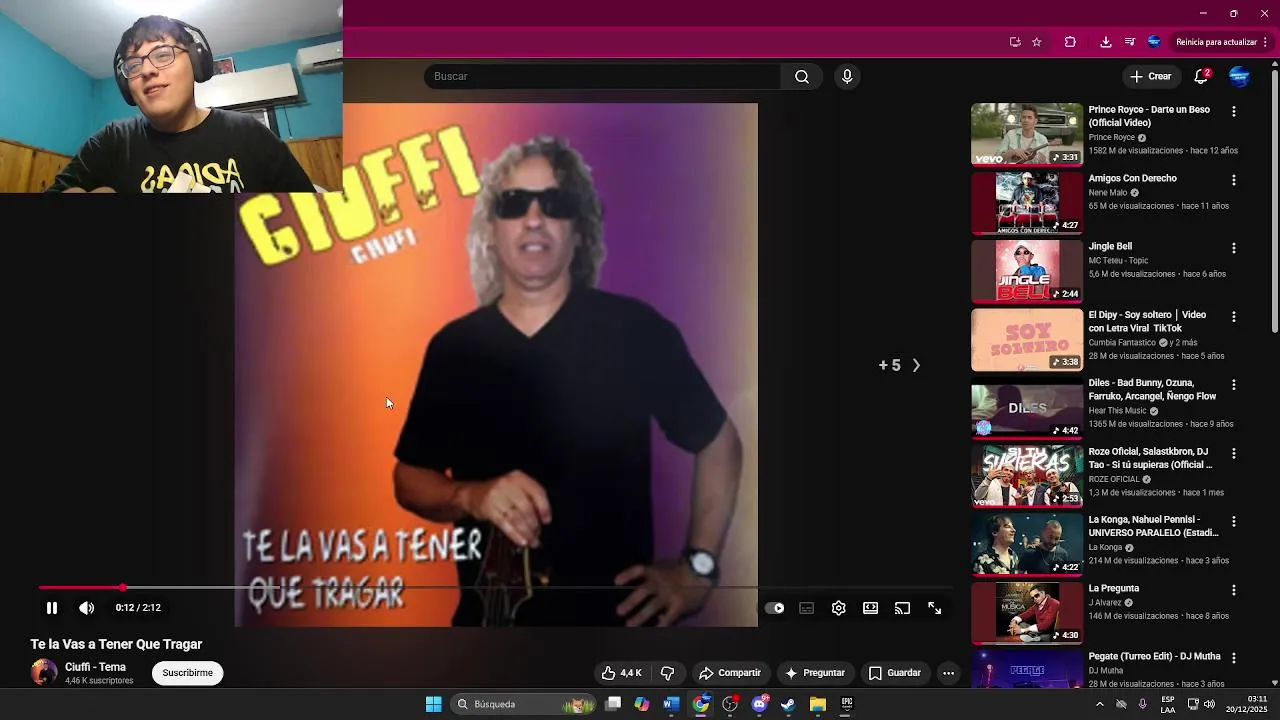Screen dimensions: 1280x720
Task: Install app using the Chrome install icon
Action: 1015,42
